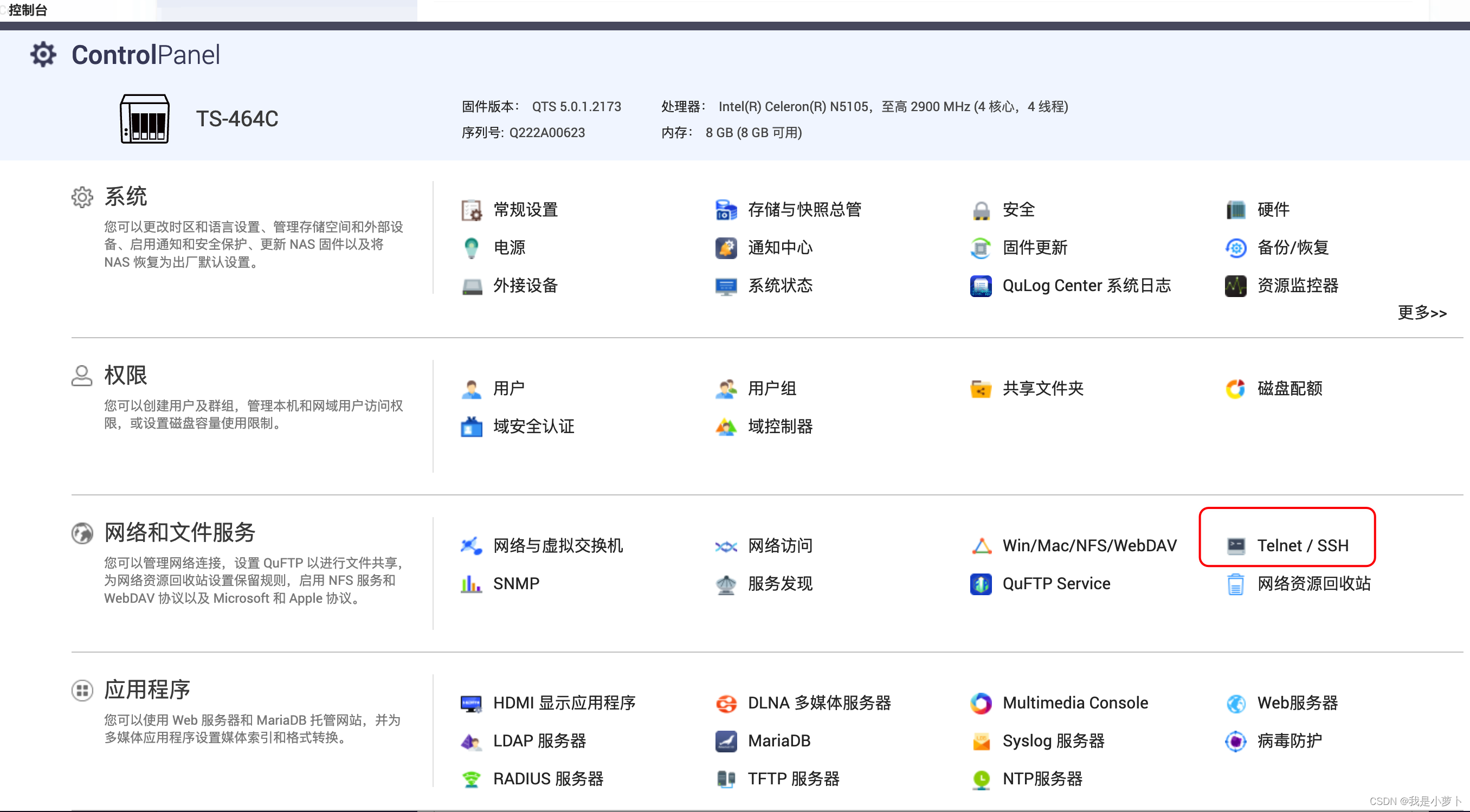Click the Users (用户) icon
The height and width of the screenshot is (812, 1470).
click(472, 389)
